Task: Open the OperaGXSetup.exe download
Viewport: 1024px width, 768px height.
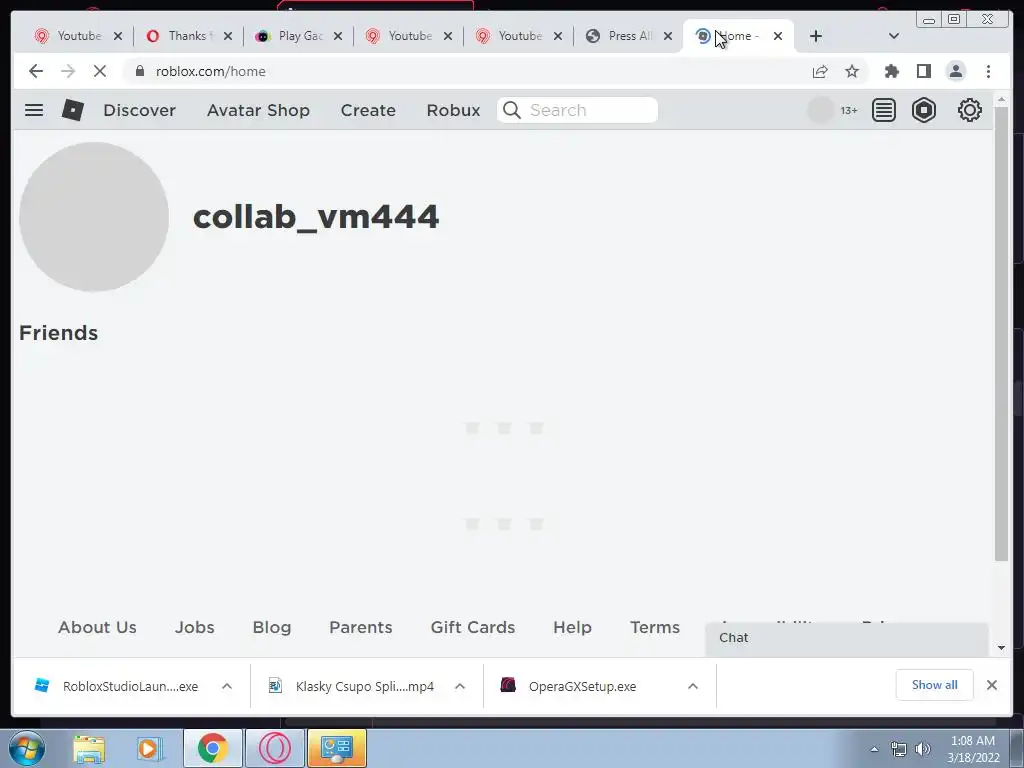Action: (x=583, y=686)
